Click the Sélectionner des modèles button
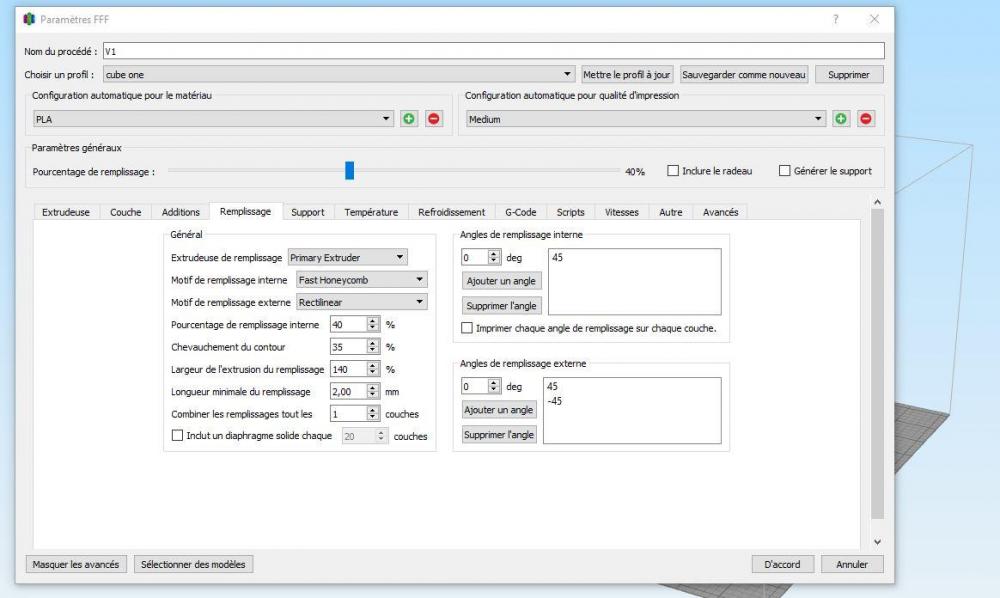This screenshot has height=598, width=1000. (193, 564)
